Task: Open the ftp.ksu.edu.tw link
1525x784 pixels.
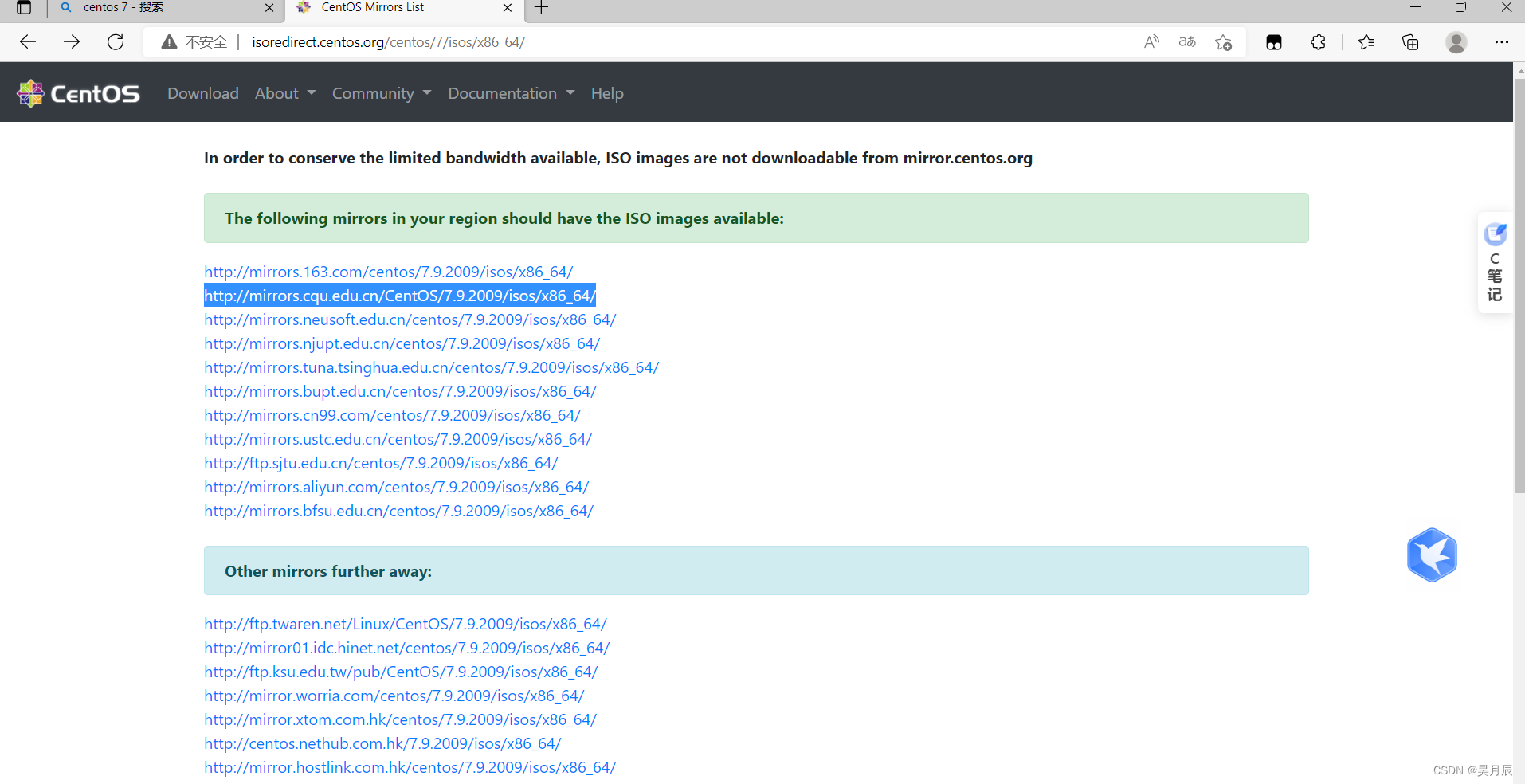Action: click(x=401, y=672)
